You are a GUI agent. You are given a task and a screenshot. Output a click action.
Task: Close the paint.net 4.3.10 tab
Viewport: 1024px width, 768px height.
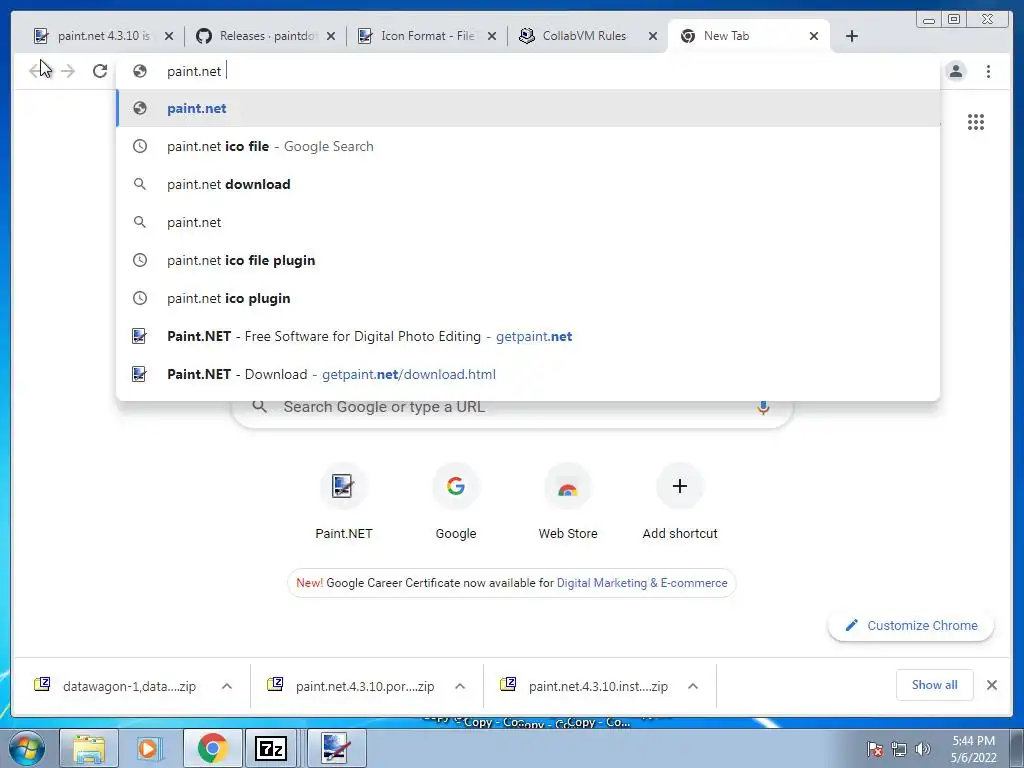pos(169,37)
